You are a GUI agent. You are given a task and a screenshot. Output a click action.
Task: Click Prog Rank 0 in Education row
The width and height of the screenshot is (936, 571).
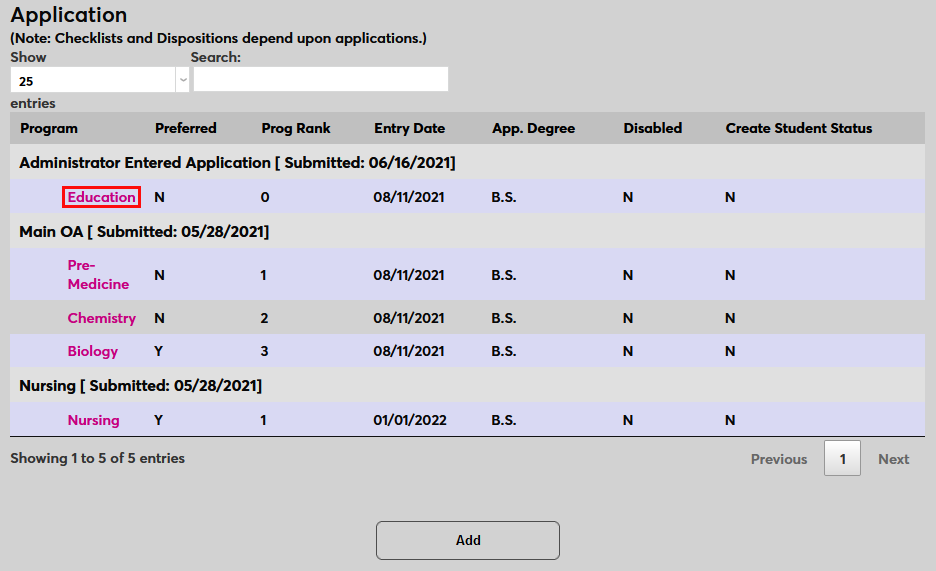265,197
